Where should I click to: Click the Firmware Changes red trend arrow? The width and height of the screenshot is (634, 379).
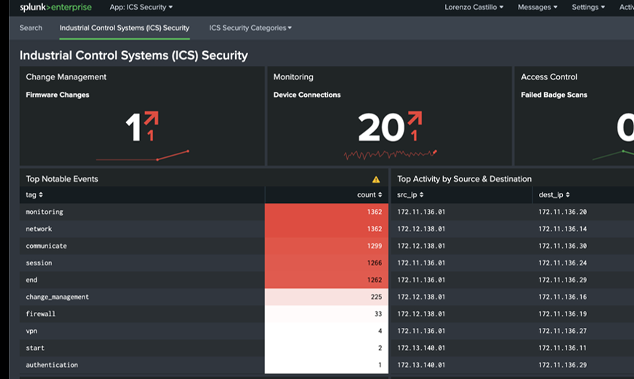click(x=151, y=118)
